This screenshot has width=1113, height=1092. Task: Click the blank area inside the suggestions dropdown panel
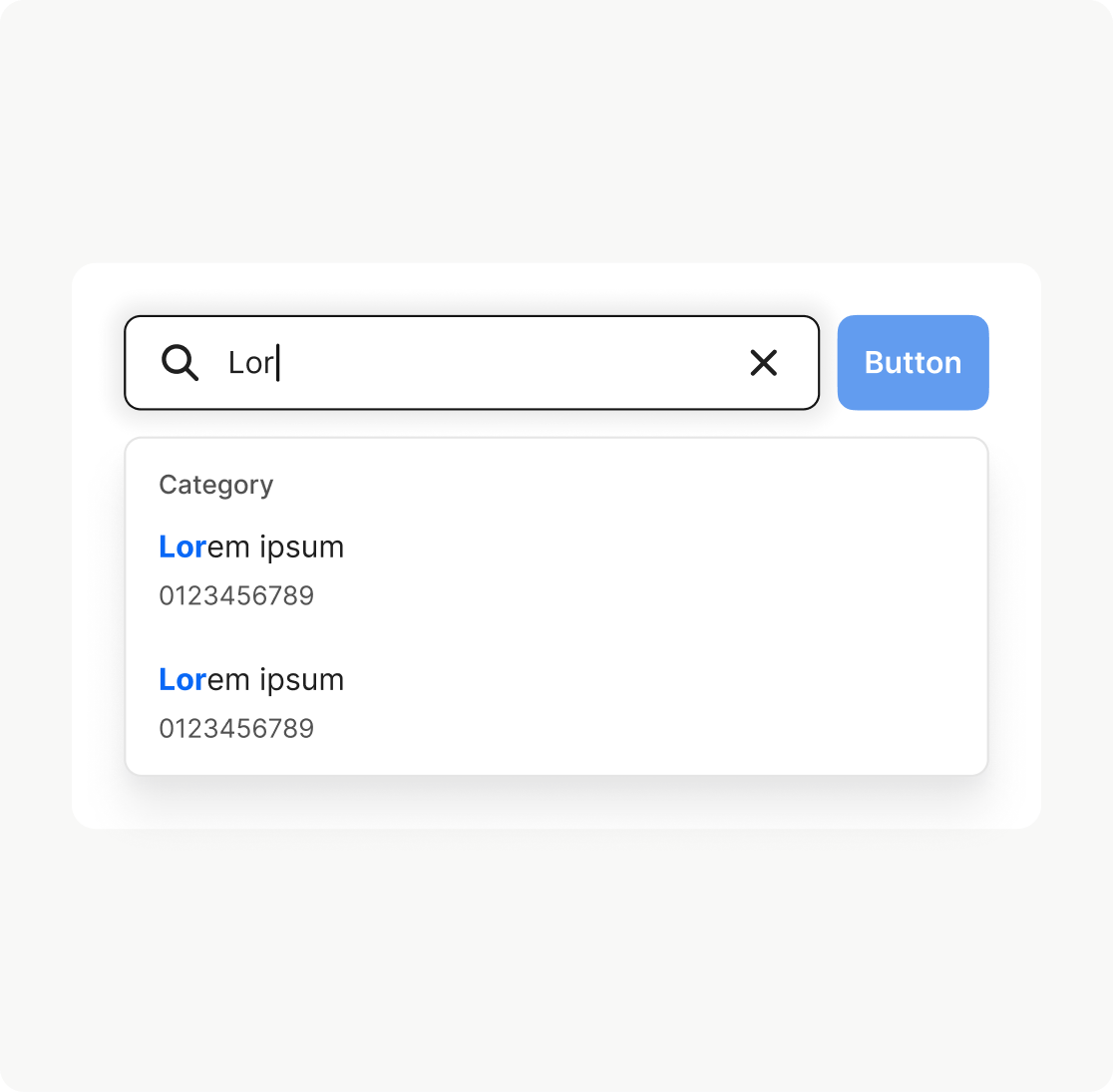click(x=698, y=638)
